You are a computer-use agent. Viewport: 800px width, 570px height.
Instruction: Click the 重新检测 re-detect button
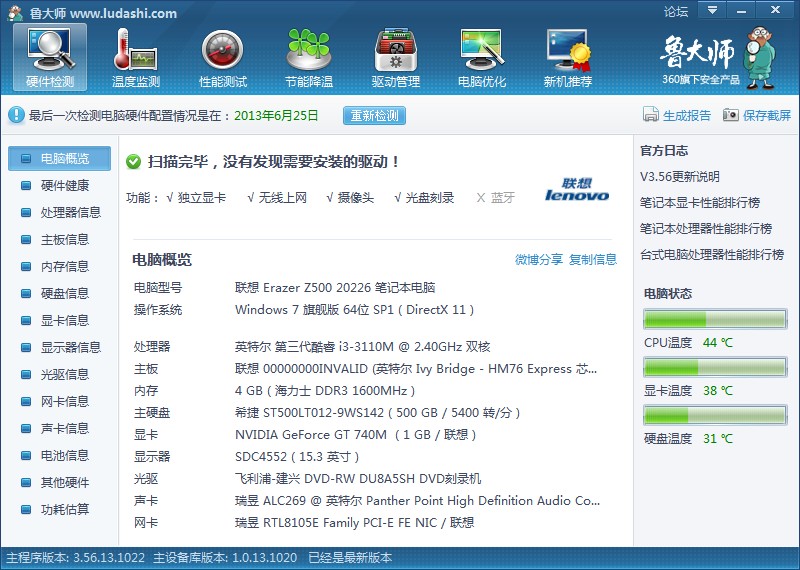click(x=374, y=115)
